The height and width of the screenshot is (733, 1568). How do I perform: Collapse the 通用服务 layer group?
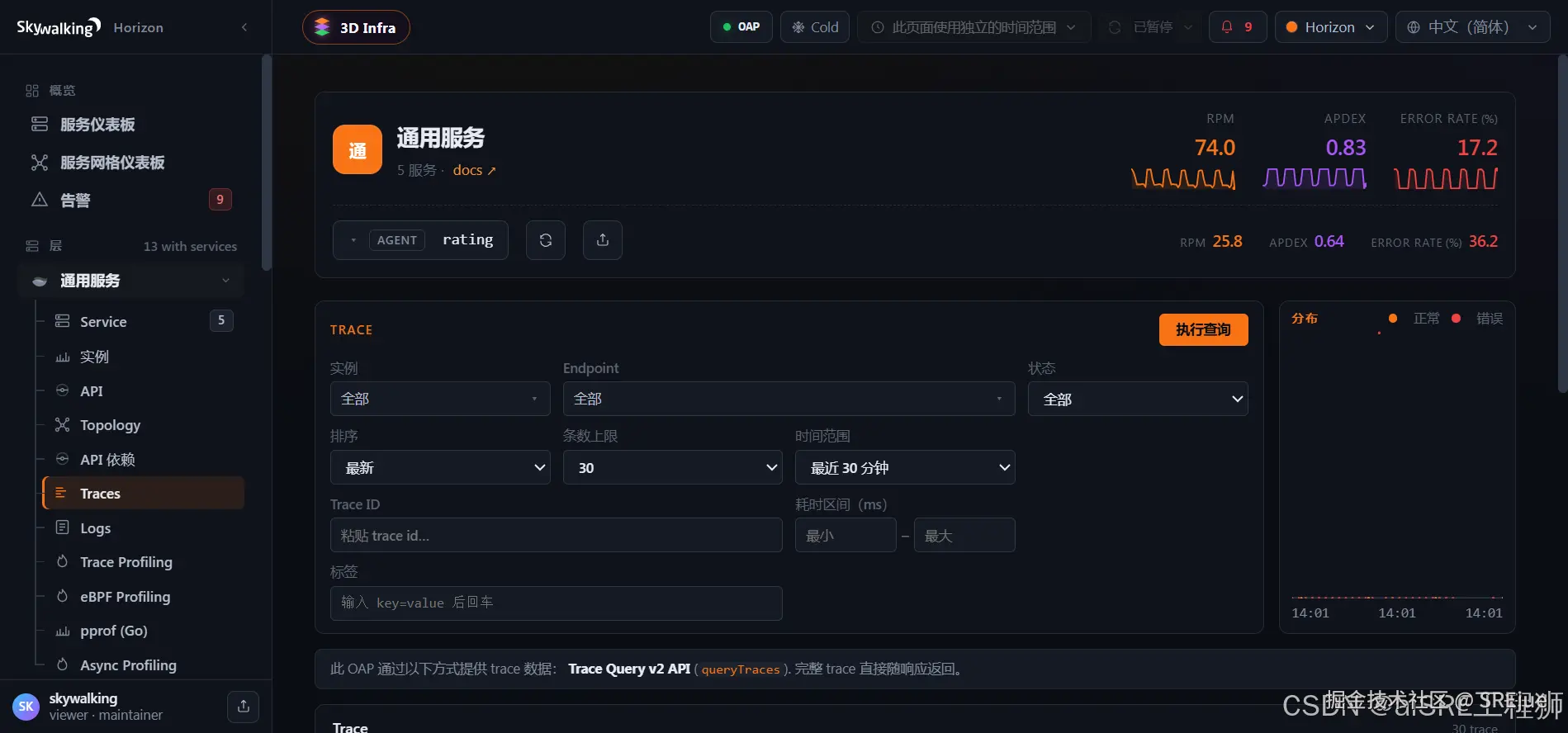[x=225, y=281]
